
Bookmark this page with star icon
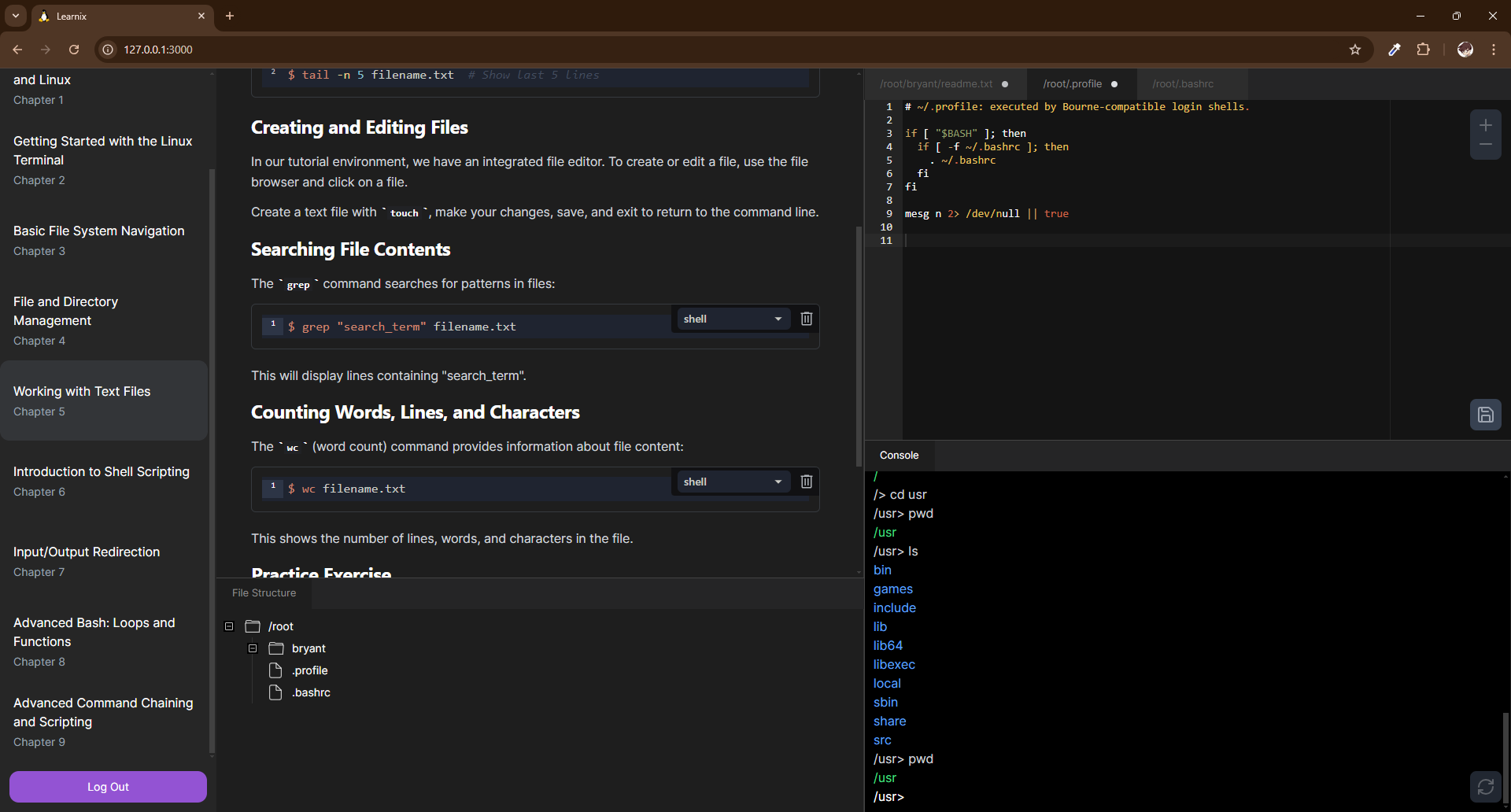pos(1354,50)
